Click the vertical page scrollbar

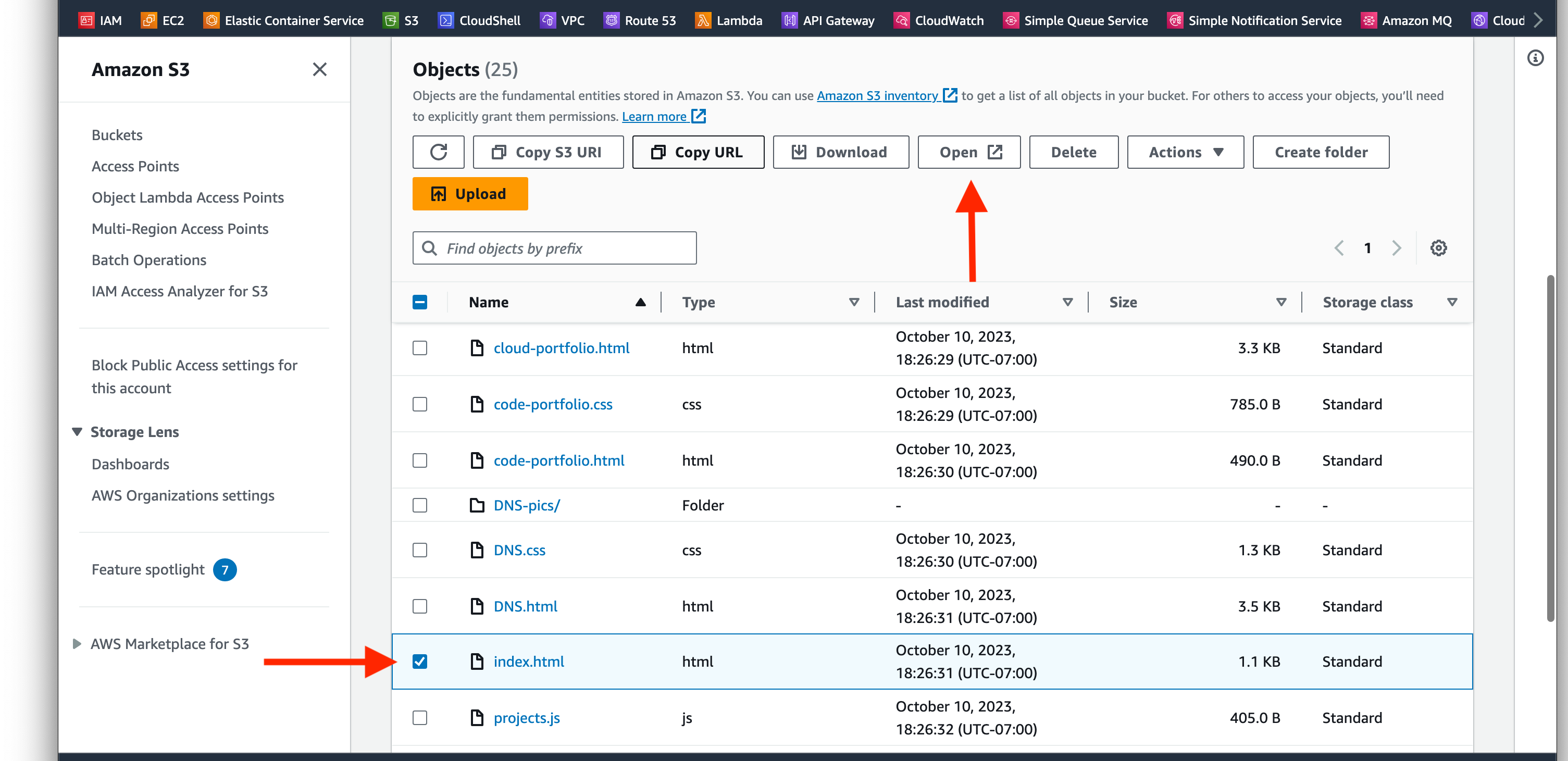coord(1550,447)
